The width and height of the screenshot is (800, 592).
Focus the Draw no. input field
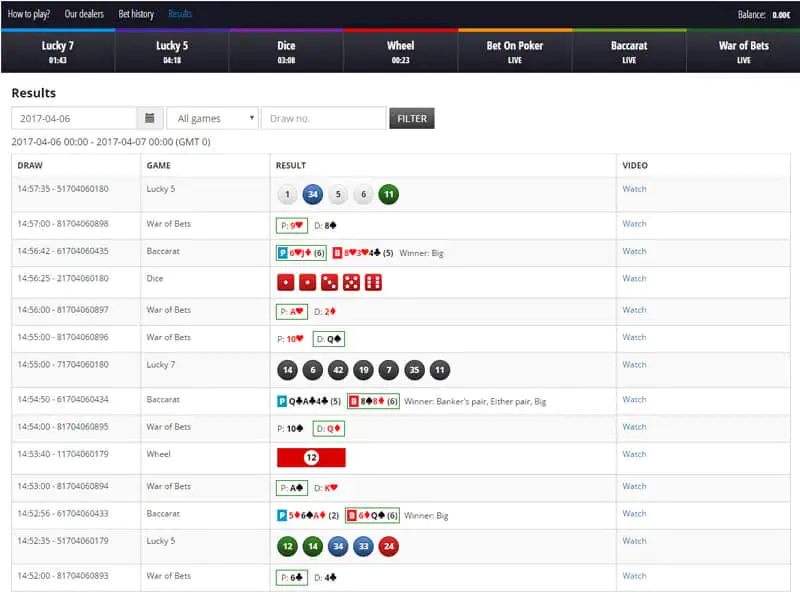[x=323, y=118]
